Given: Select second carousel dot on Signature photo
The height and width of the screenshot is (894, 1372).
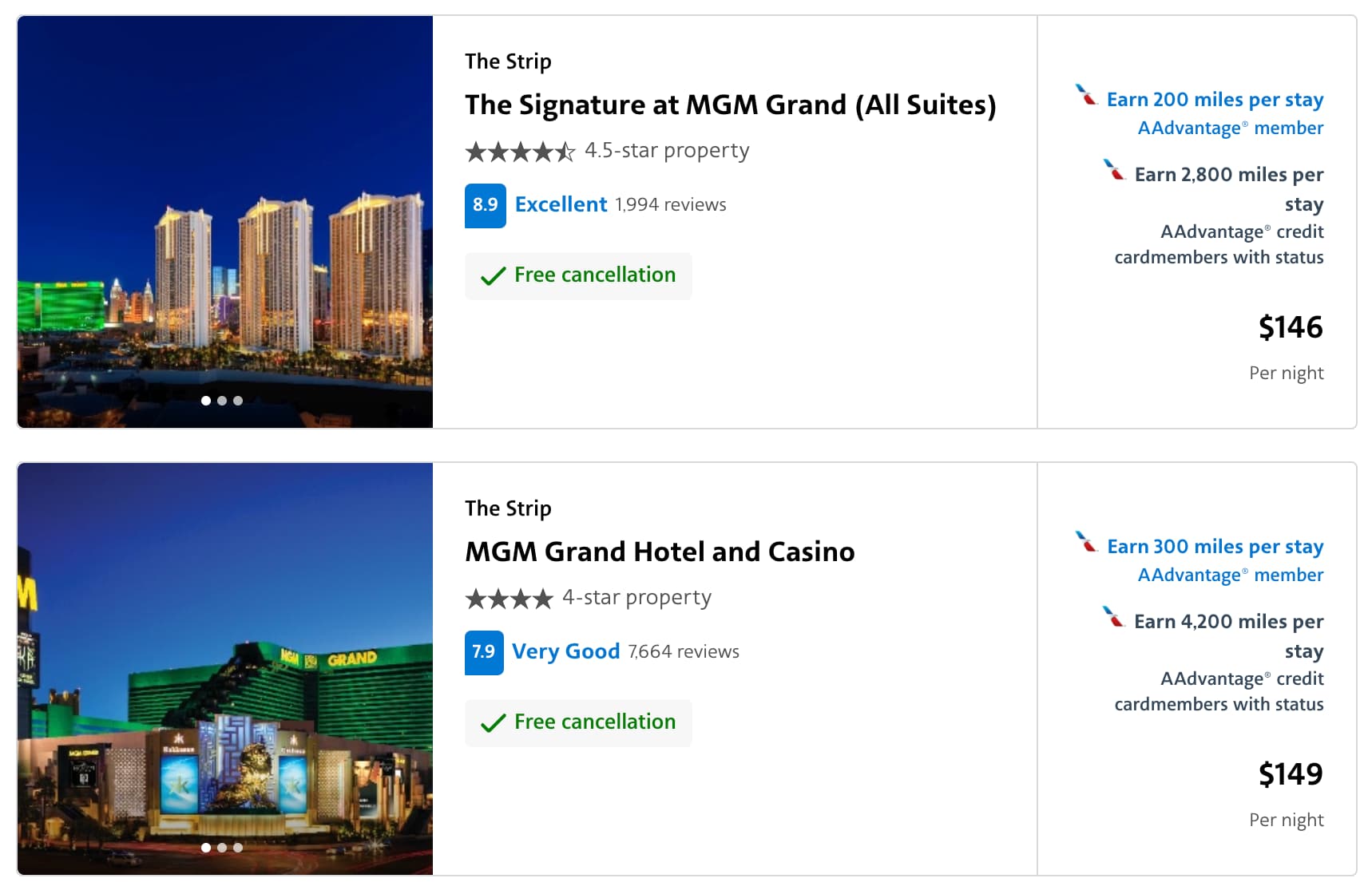Looking at the screenshot, I should (222, 401).
